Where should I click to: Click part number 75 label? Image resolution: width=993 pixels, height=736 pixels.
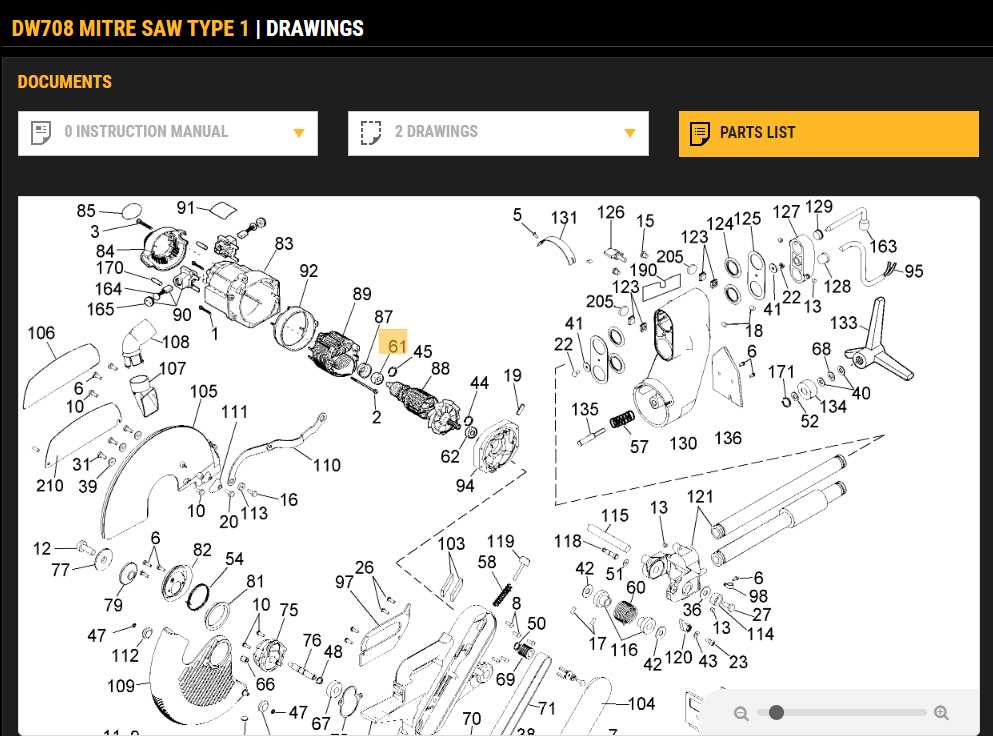pyautogui.click(x=289, y=611)
